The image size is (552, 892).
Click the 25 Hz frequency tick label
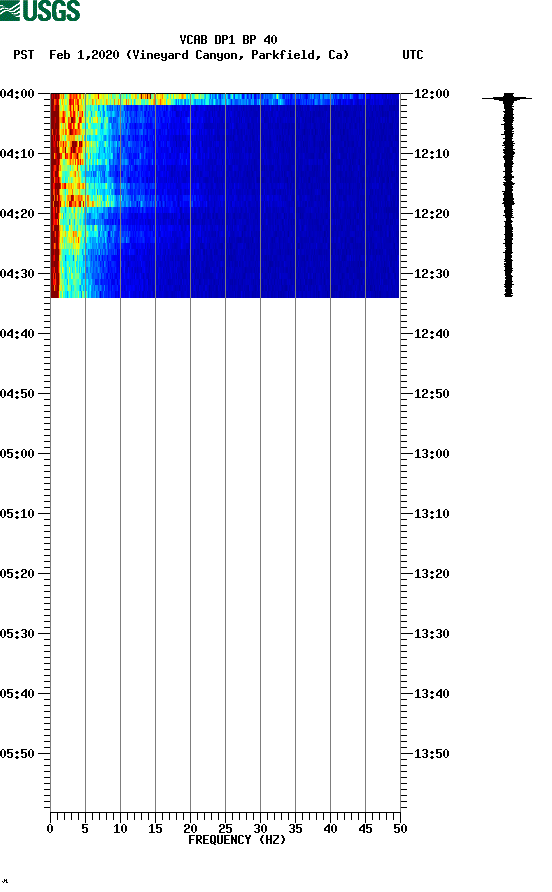click(225, 829)
